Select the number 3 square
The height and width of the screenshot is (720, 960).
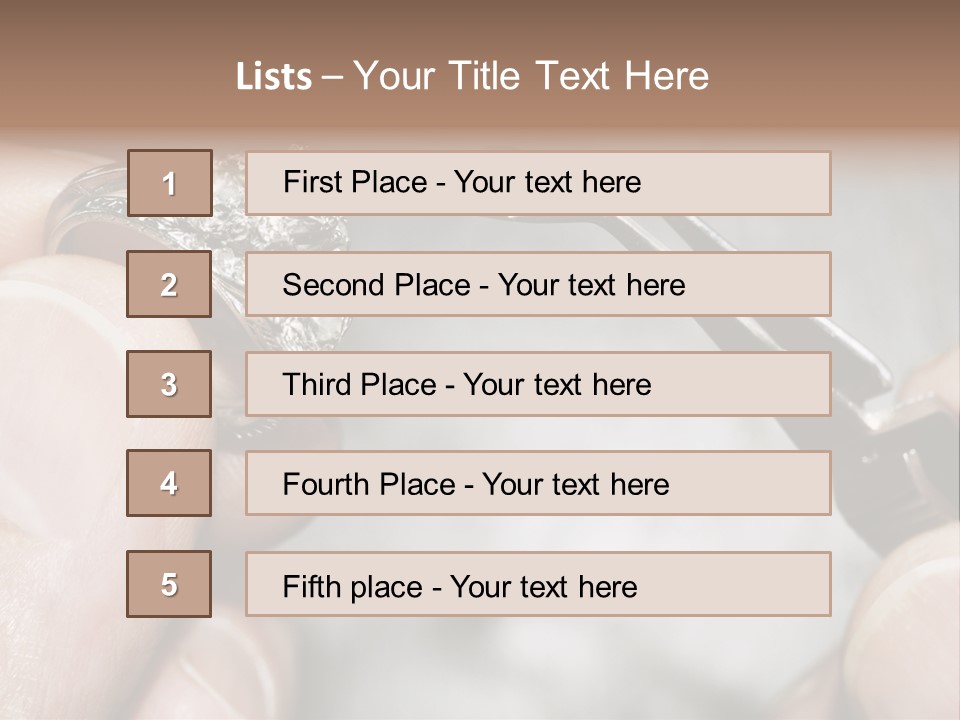[x=169, y=384]
